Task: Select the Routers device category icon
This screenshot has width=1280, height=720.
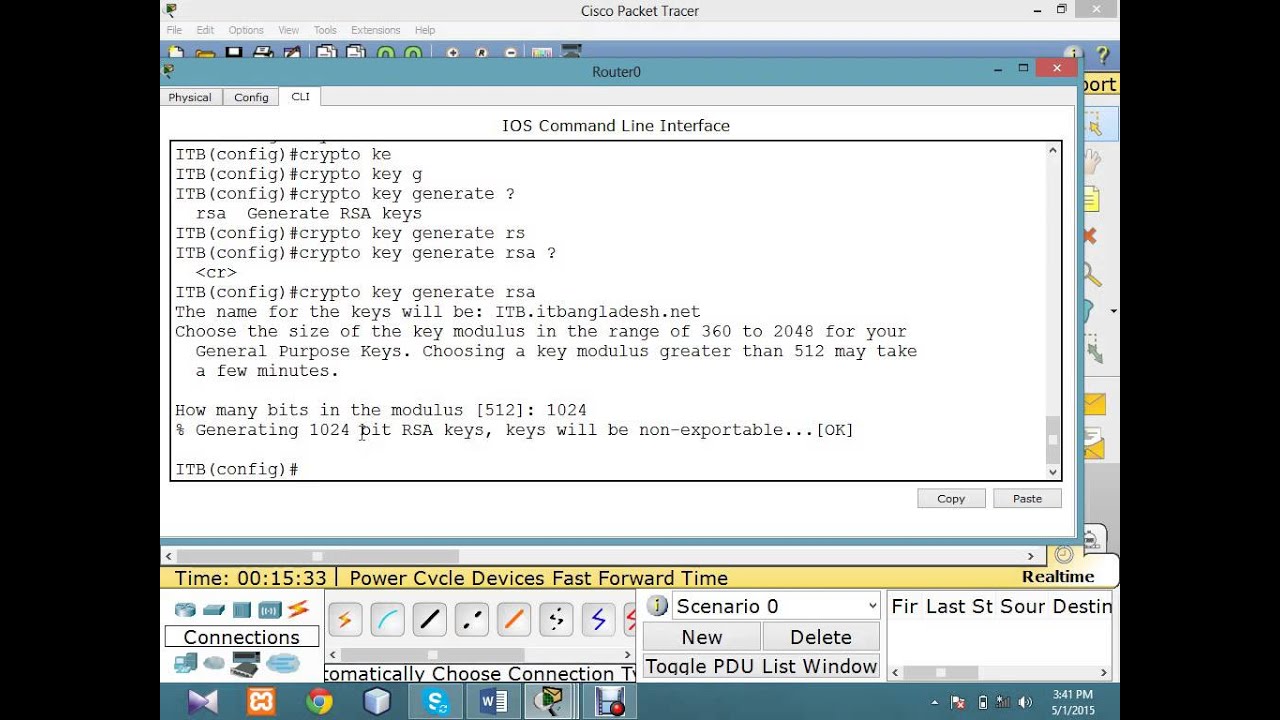Action: [185, 609]
